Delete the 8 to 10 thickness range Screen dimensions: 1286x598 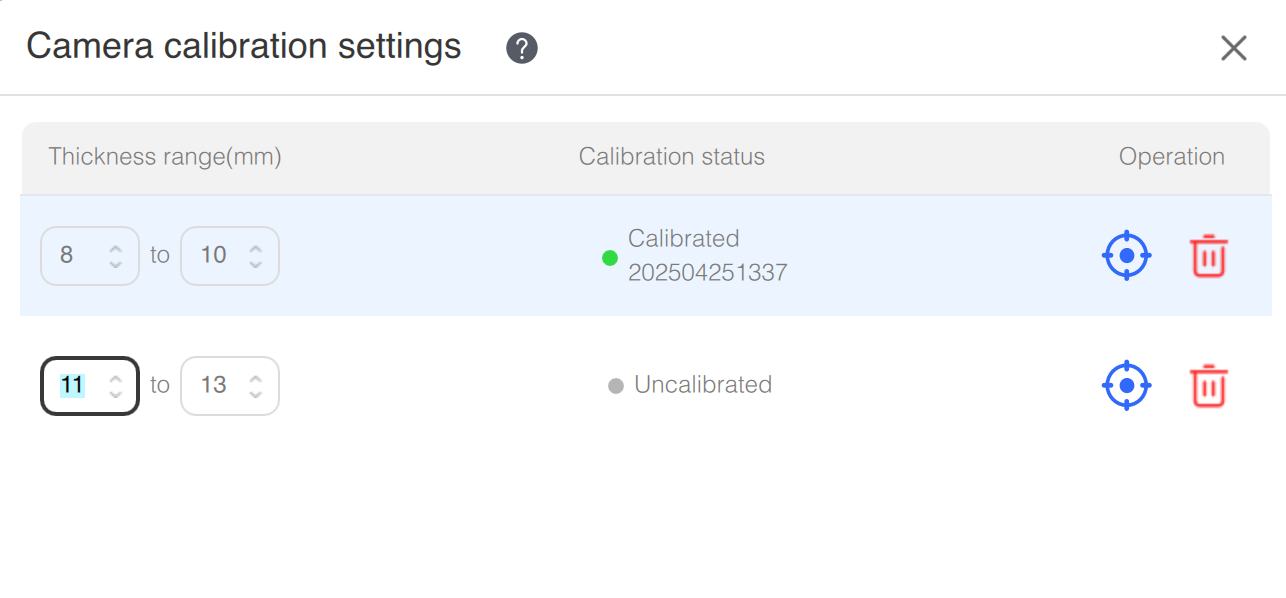[x=1209, y=256]
